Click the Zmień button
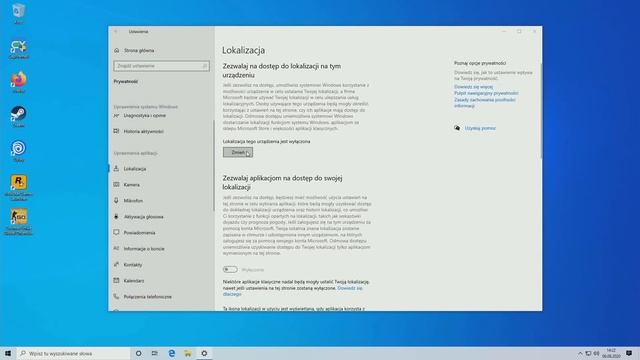Image resolution: width=640 pixels, height=360 pixels. [x=238, y=152]
